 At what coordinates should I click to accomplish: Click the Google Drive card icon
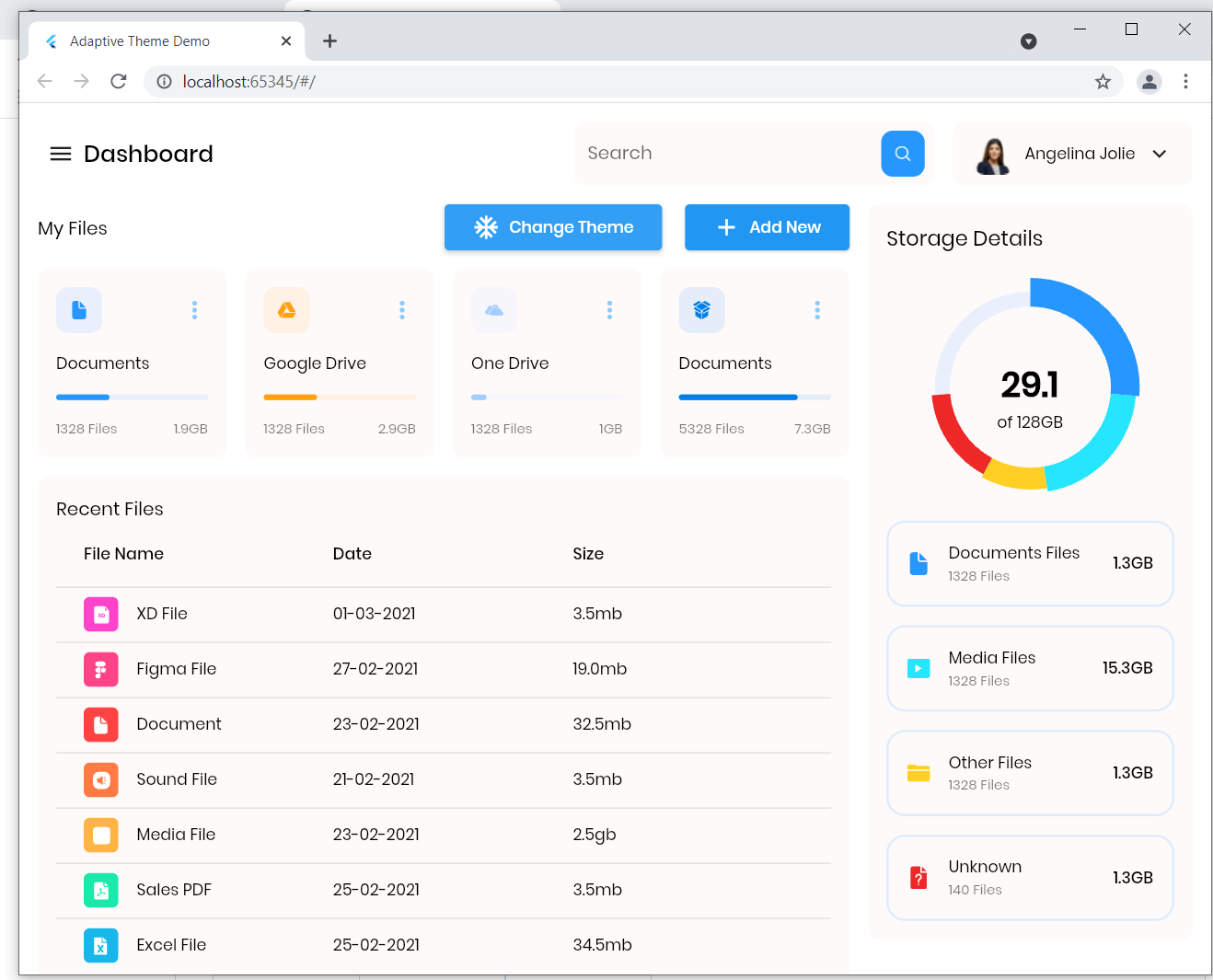(286, 310)
